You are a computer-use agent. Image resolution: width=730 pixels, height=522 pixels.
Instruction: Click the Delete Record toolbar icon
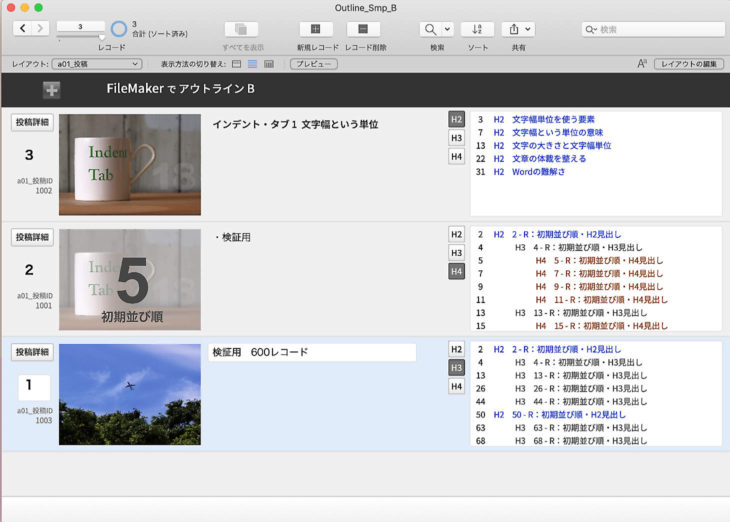pos(363,29)
